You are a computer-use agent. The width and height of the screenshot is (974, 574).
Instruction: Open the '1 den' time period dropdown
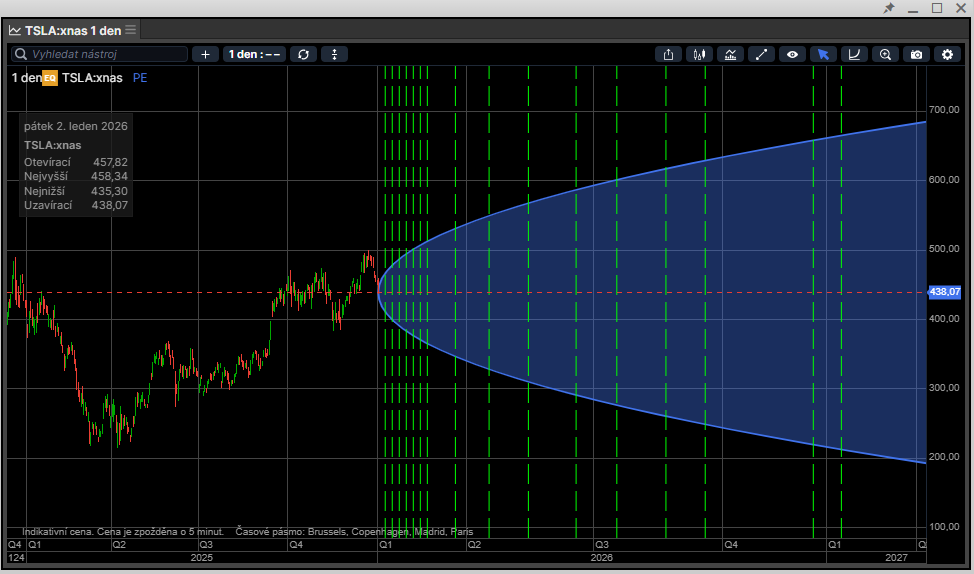(x=255, y=54)
